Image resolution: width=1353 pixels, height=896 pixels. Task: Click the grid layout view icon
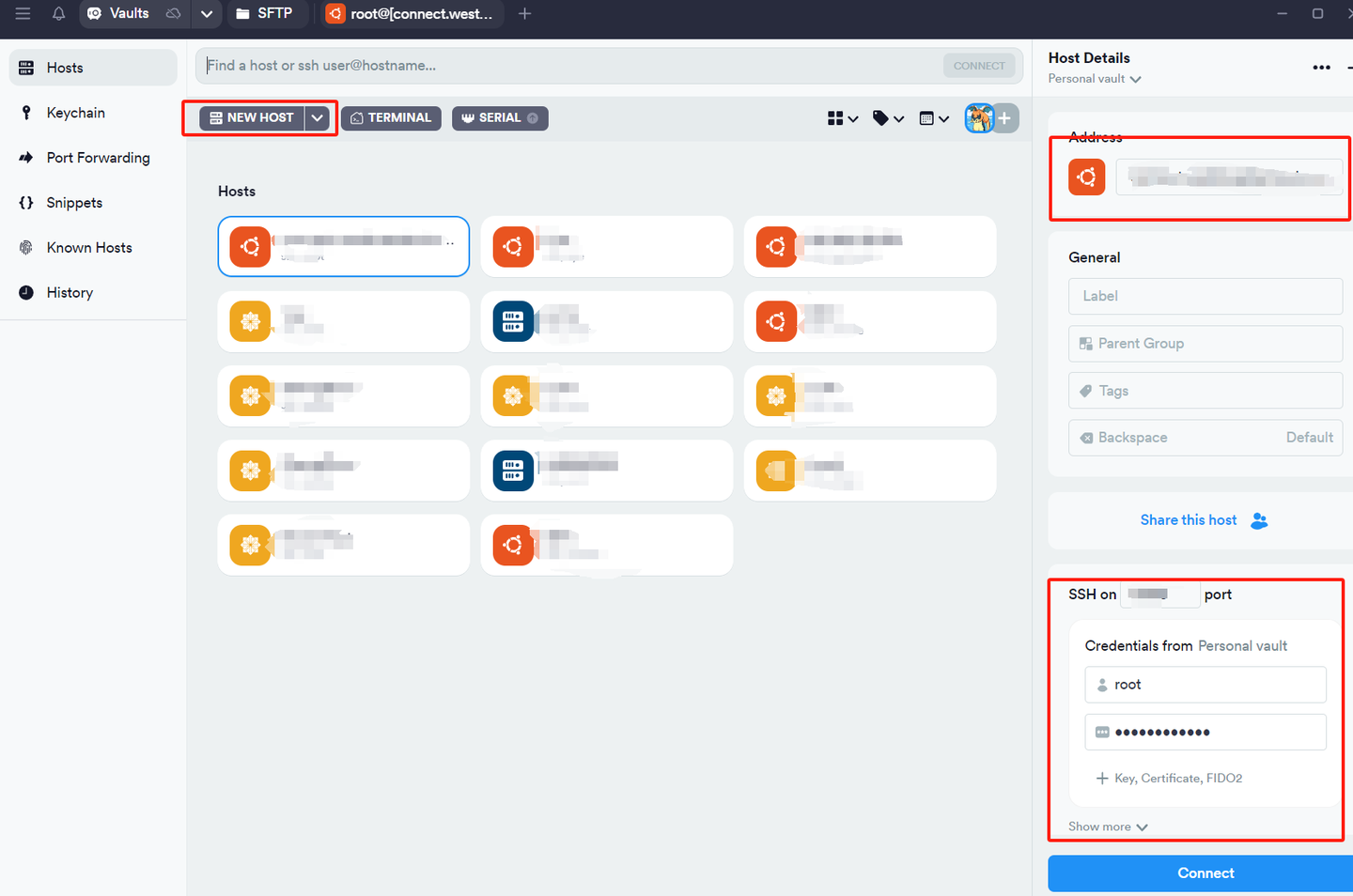(x=836, y=117)
